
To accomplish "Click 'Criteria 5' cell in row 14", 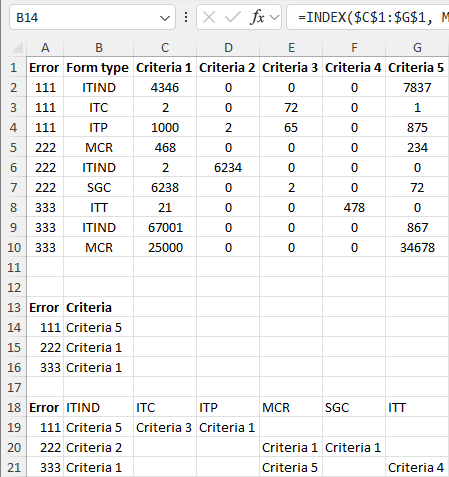I will coord(99,328).
